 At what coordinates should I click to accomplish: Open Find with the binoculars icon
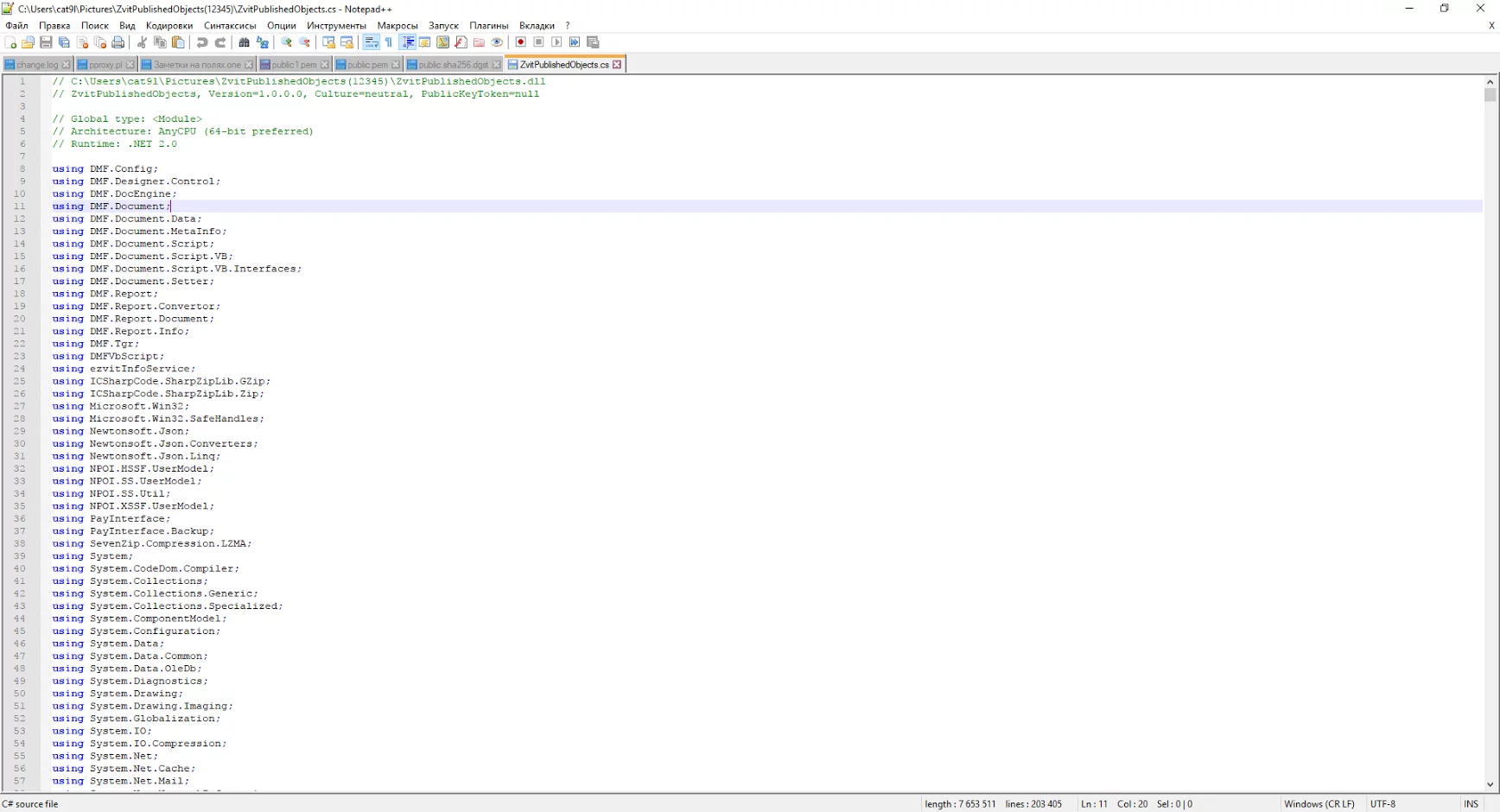pyautogui.click(x=244, y=42)
